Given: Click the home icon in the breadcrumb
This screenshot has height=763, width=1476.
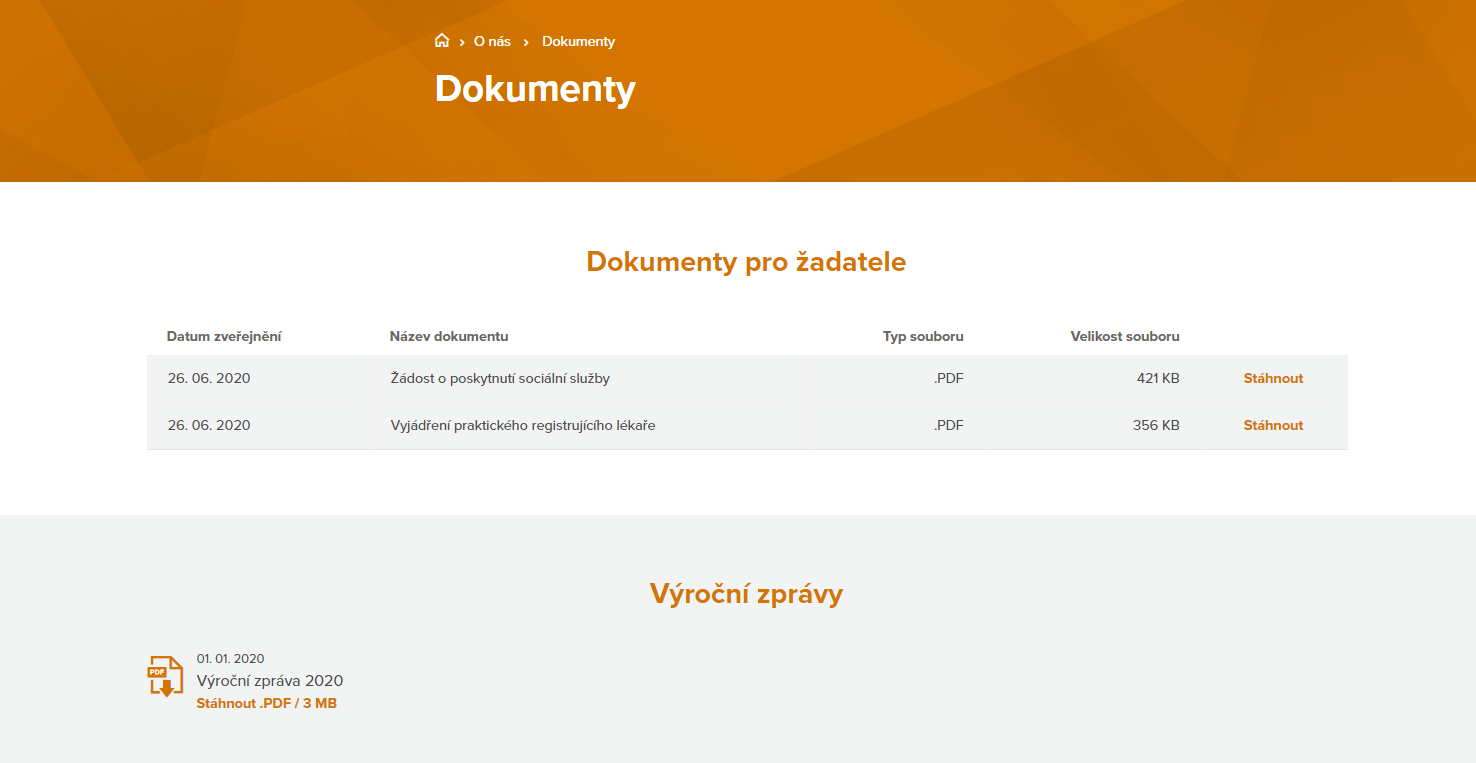Looking at the screenshot, I should [x=442, y=40].
